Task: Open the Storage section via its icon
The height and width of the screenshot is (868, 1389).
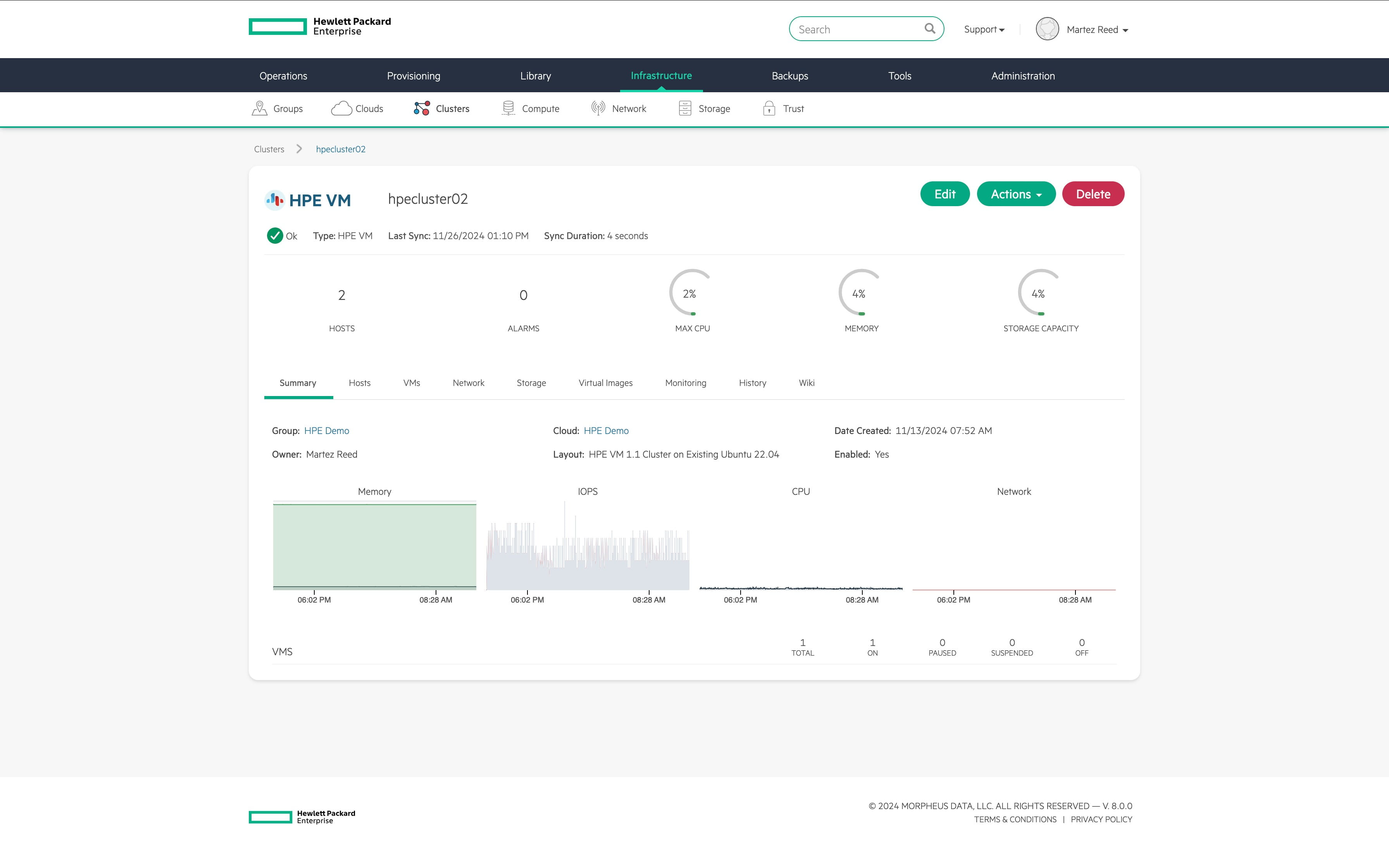Action: [x=685, y=108]
